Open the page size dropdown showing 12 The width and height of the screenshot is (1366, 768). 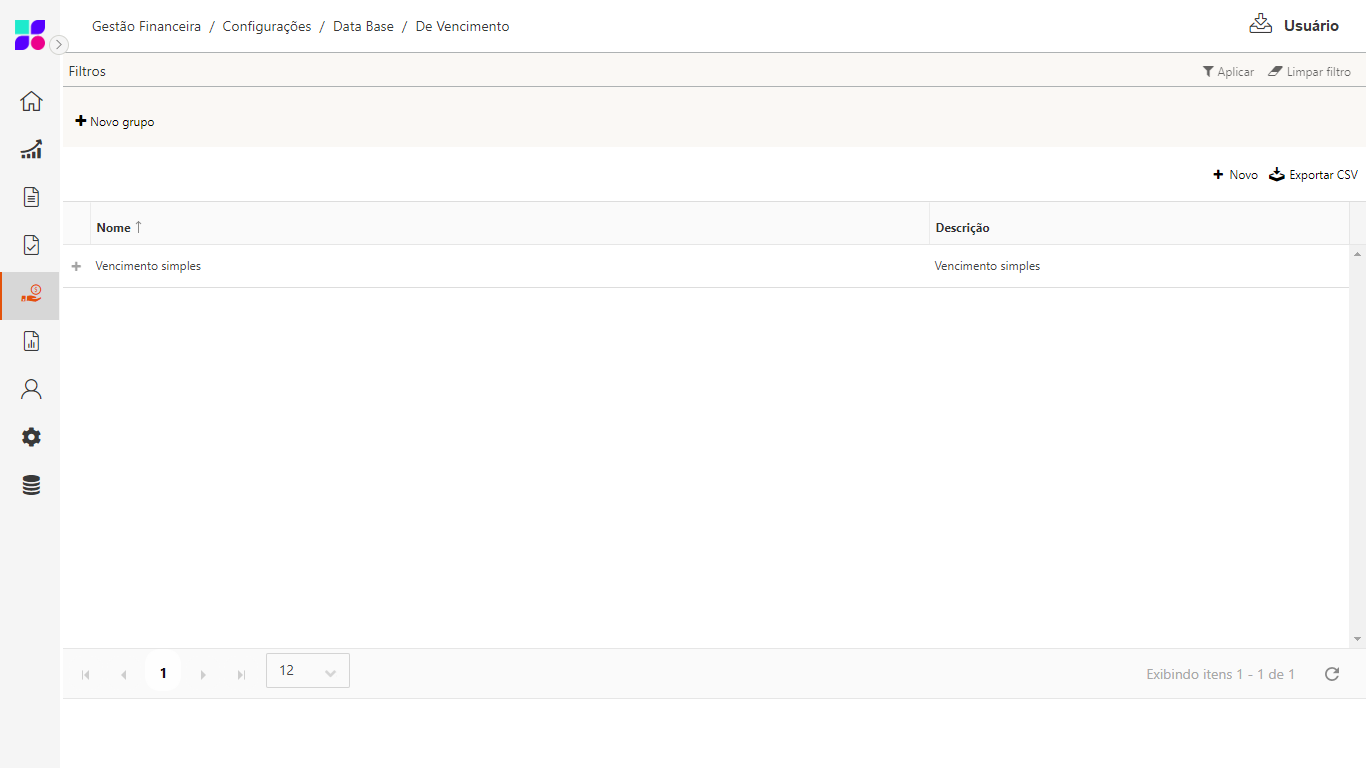308,671
